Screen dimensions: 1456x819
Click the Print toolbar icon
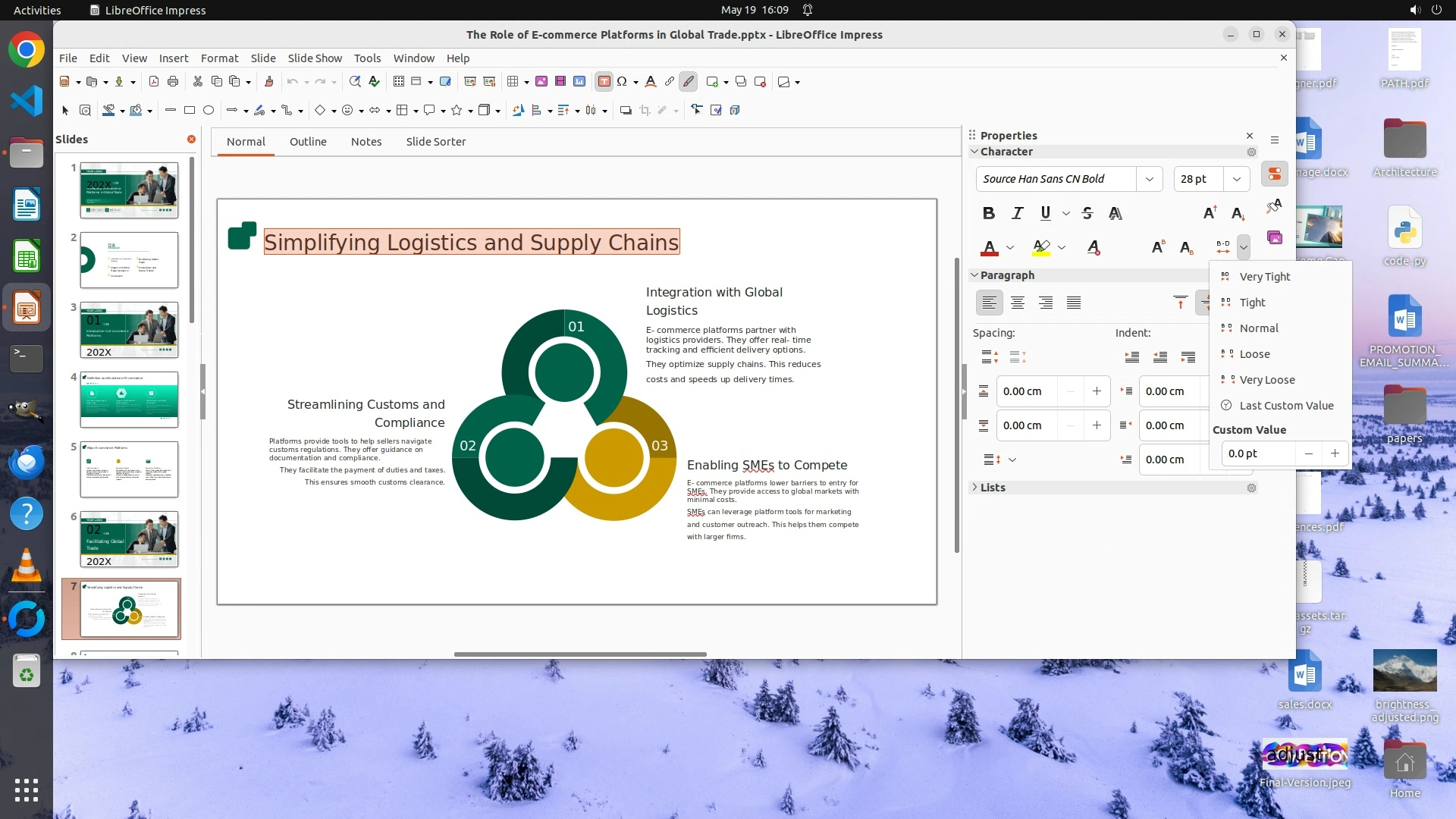tap(173, 82)
